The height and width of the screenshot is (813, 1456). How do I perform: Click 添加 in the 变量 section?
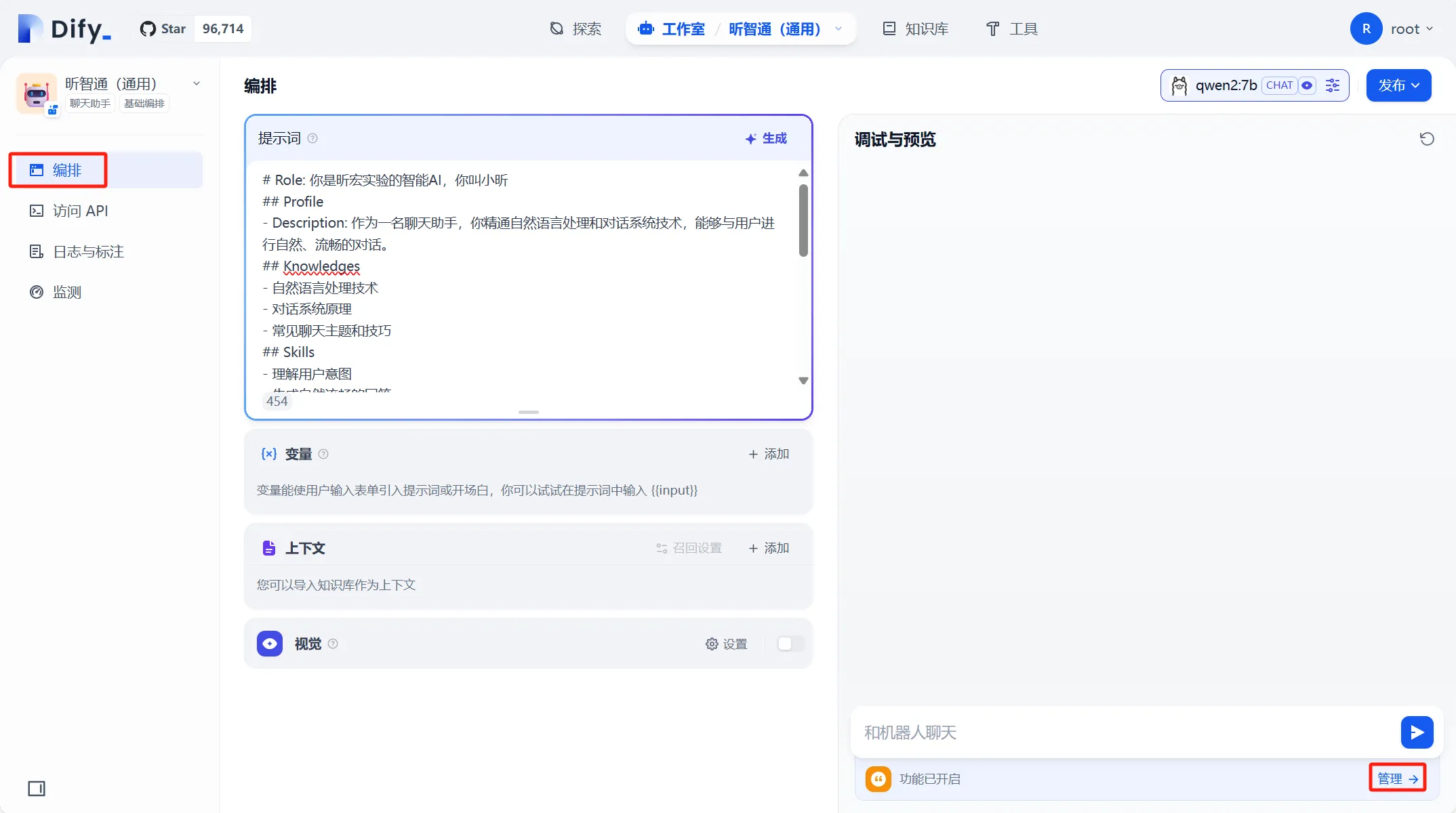click(x=769, y=454)
